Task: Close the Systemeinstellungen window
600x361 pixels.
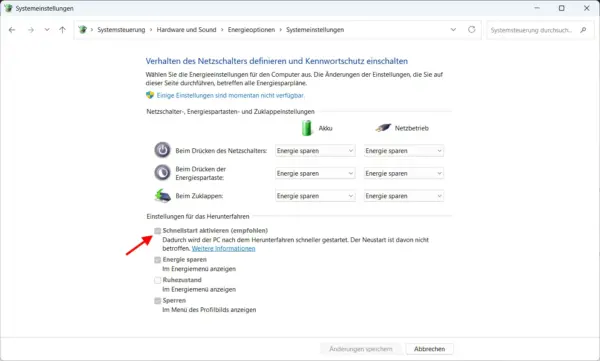Action: [x=586, y=8]
